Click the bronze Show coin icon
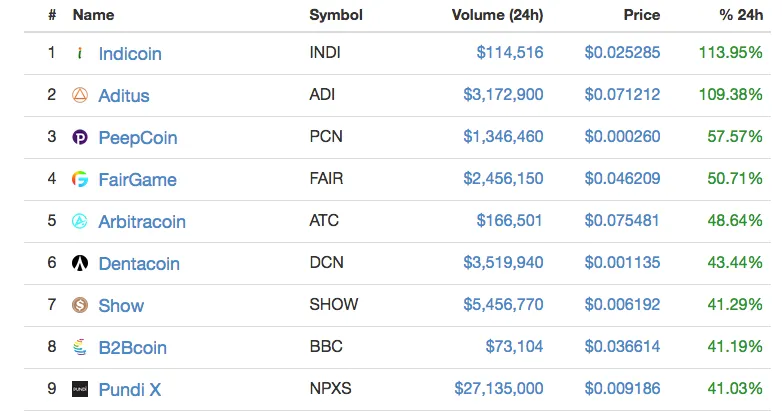Image resolution: width=782 pixels, height=419 pixels. coord(80,304)
